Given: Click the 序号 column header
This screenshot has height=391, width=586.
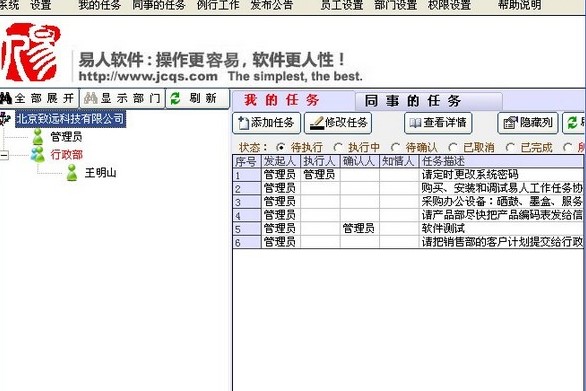Looking at the screenshot, I should (x=247, y=161).
